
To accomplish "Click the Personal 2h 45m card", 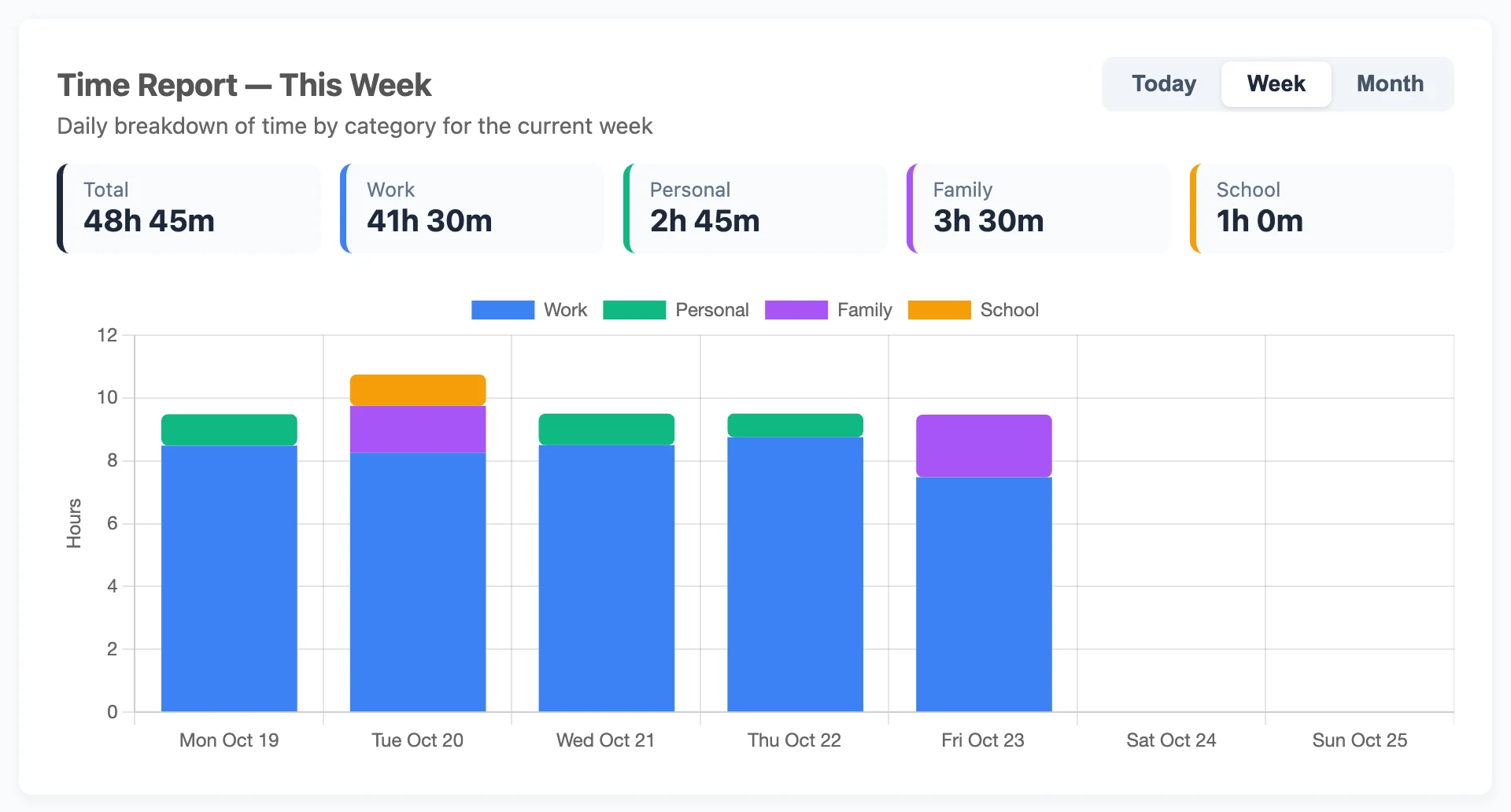I will point(755,209).
